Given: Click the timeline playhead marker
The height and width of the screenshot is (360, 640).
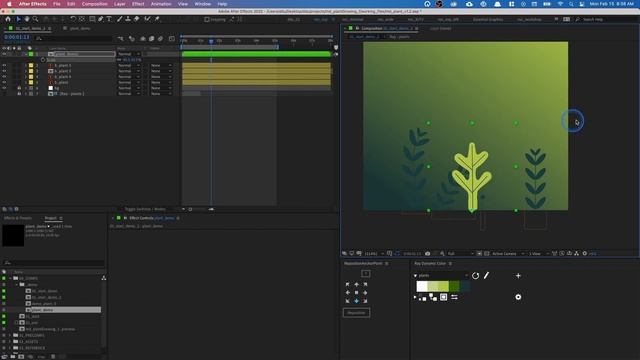Looking at the screenshot, I should [x=211, y=41].
